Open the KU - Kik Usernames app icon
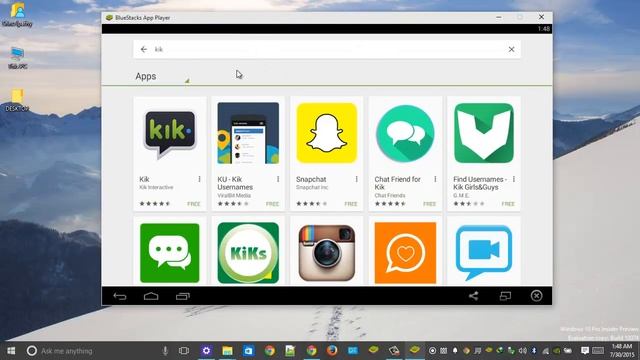Viewport: 640px width, 360px height. click(x=248, y=133)
